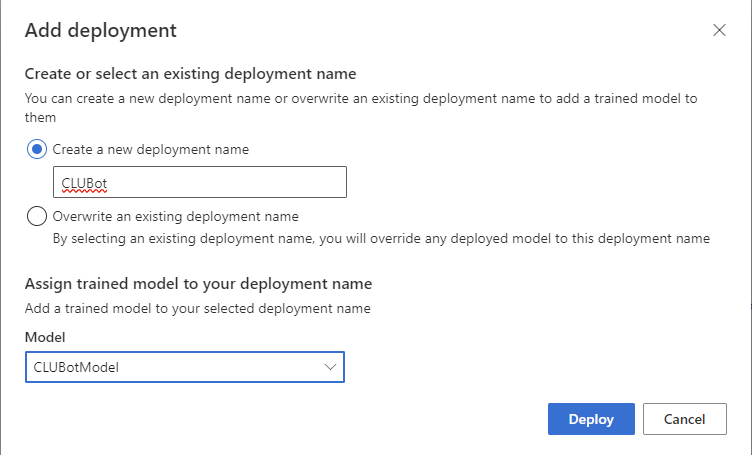Click the heading Create or select an existing deployment name
The image size is (752, 455).
tap(190, 74)
